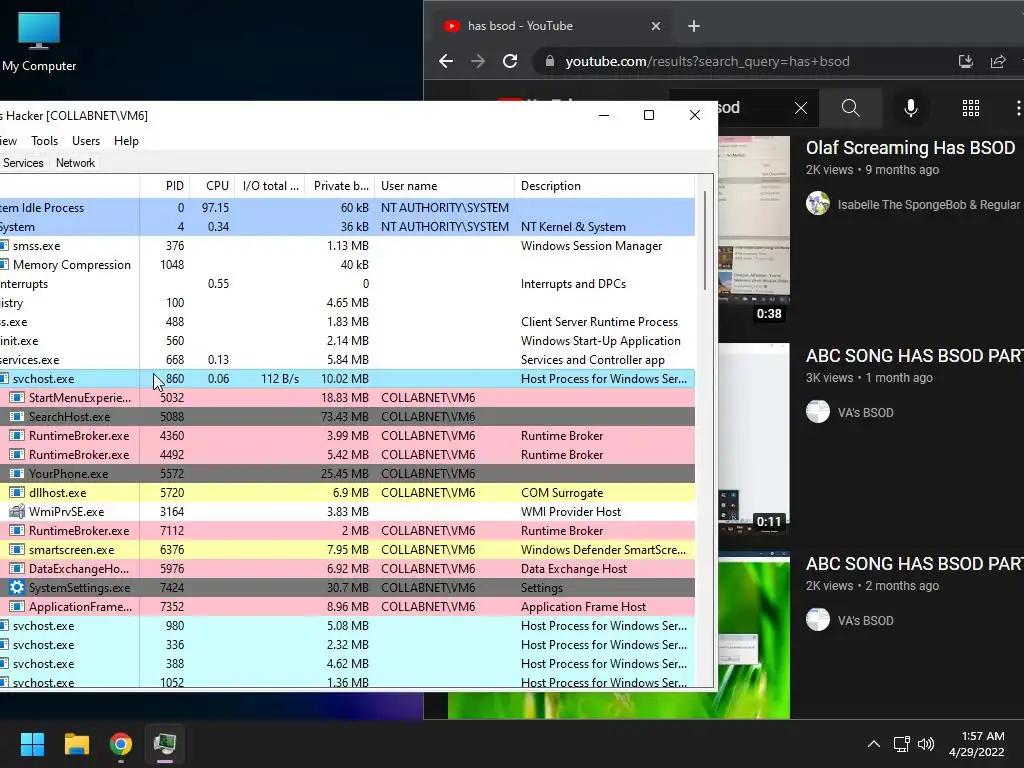Maximize the Process Hacker window
Screen dimensions: 1024x768
click(648, 116)
